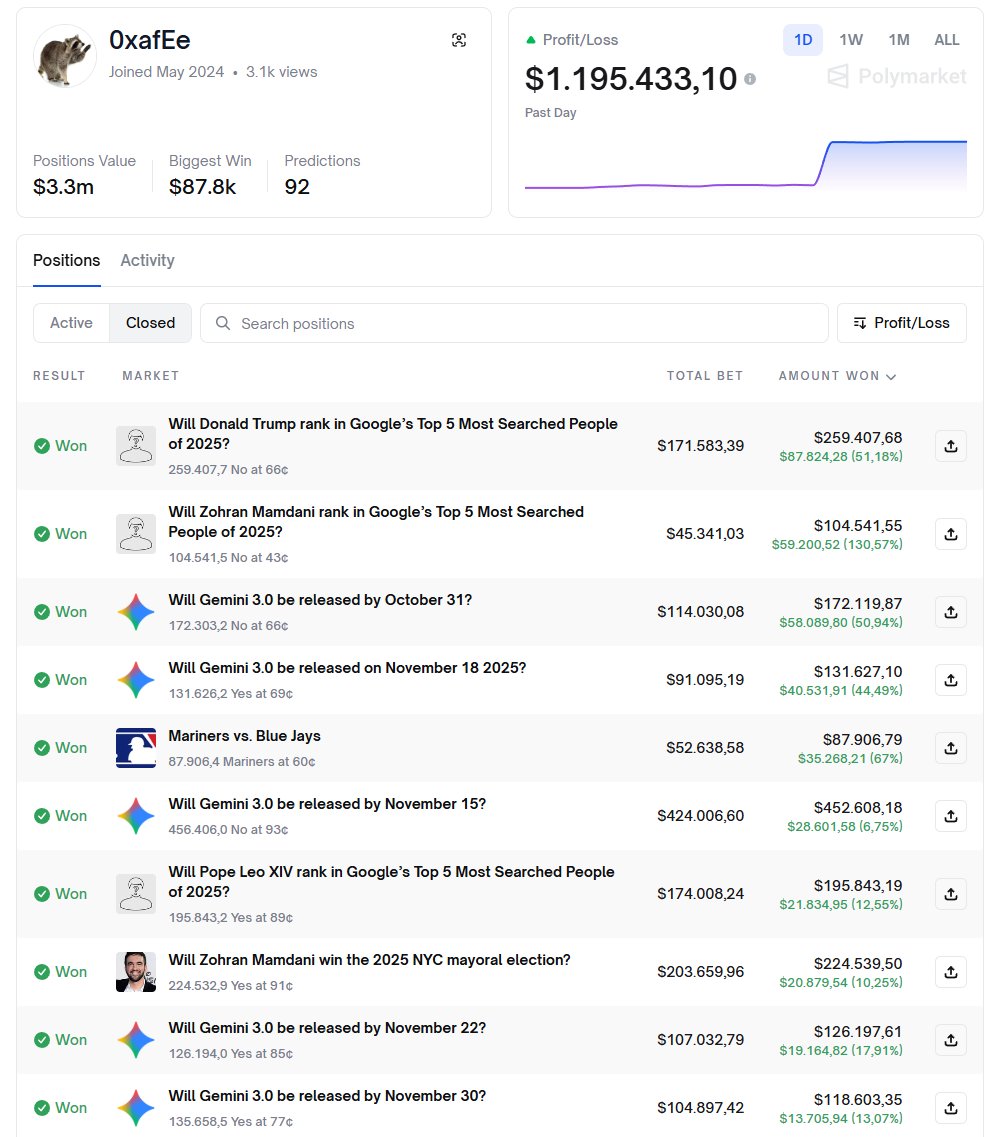Open the Profit/Loss sorting options

[901, 322]
